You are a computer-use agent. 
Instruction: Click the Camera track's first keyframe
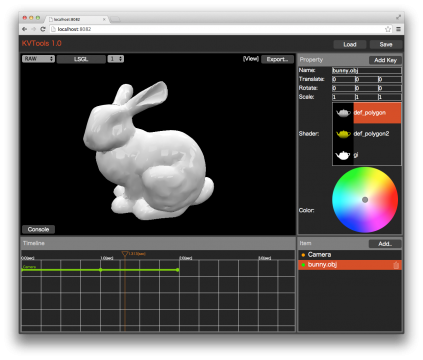click(x=22, y=270)
